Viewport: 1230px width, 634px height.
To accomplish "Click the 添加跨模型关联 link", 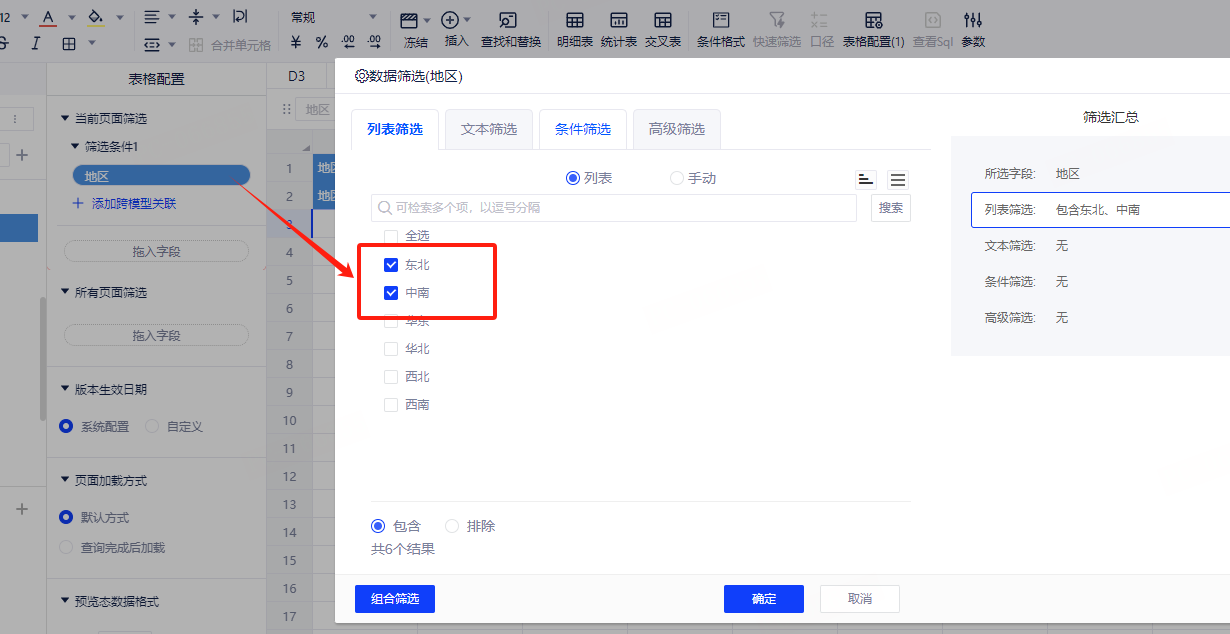I will click(x=133, y=203).
